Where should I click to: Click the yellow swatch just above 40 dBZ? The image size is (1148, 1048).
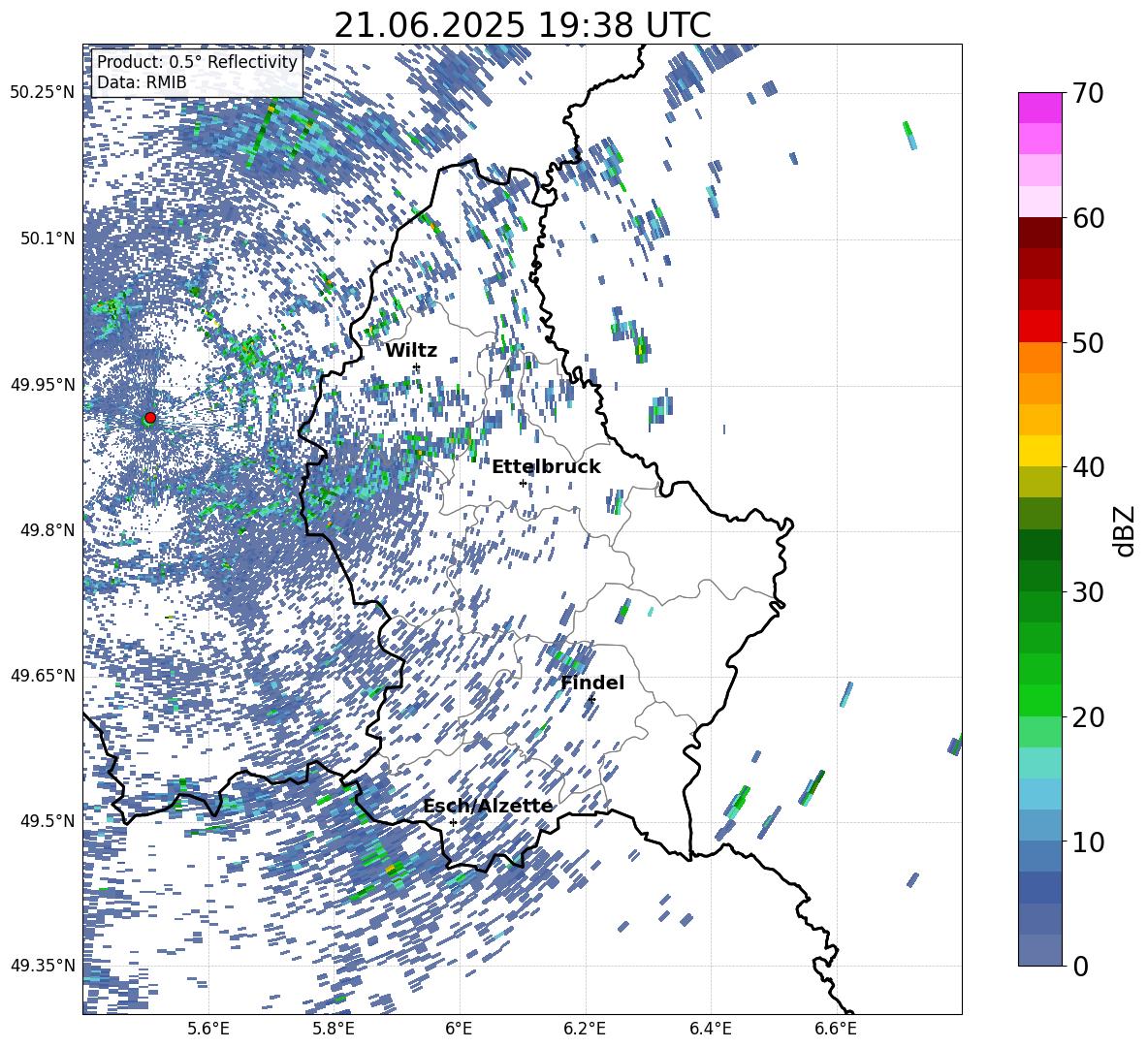(1040, 451)
